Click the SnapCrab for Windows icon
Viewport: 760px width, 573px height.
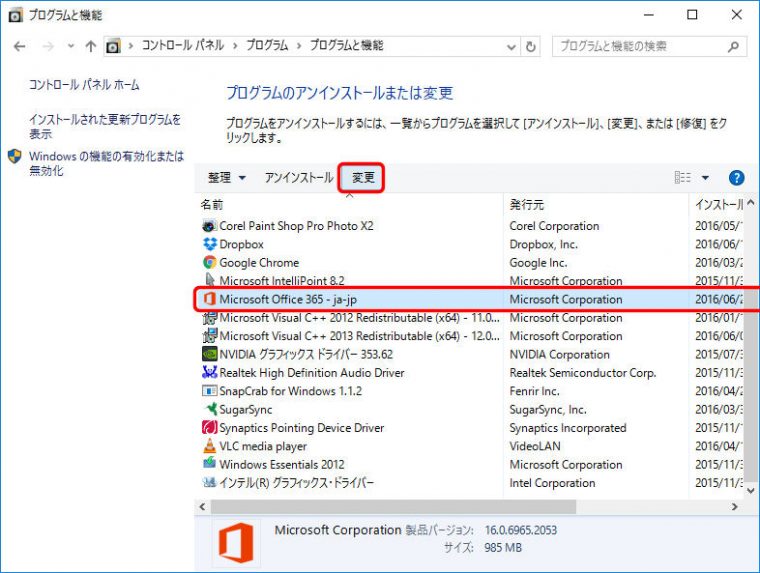click(x=209, y=391)
